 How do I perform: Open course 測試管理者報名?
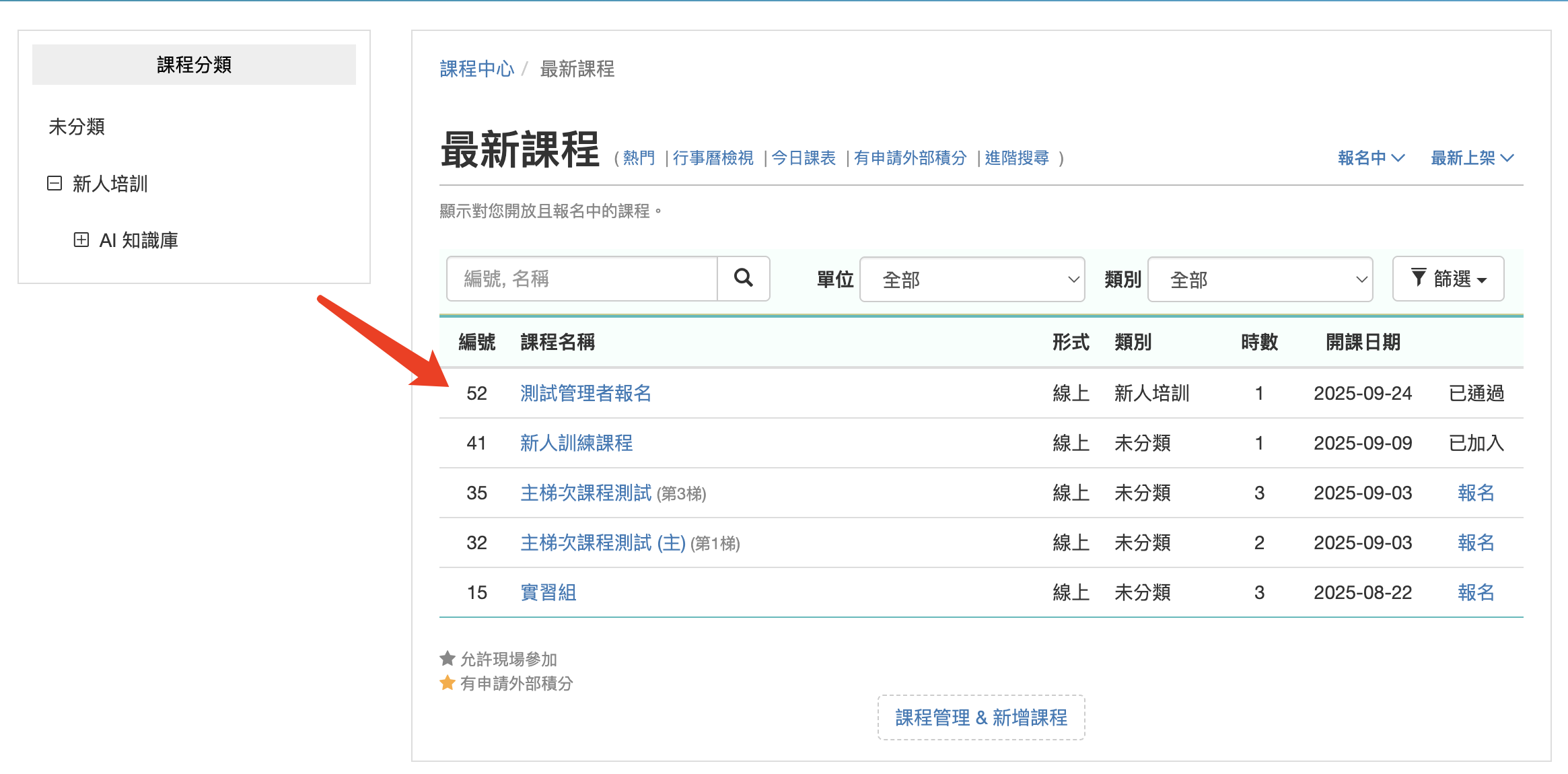click(585, 393)
